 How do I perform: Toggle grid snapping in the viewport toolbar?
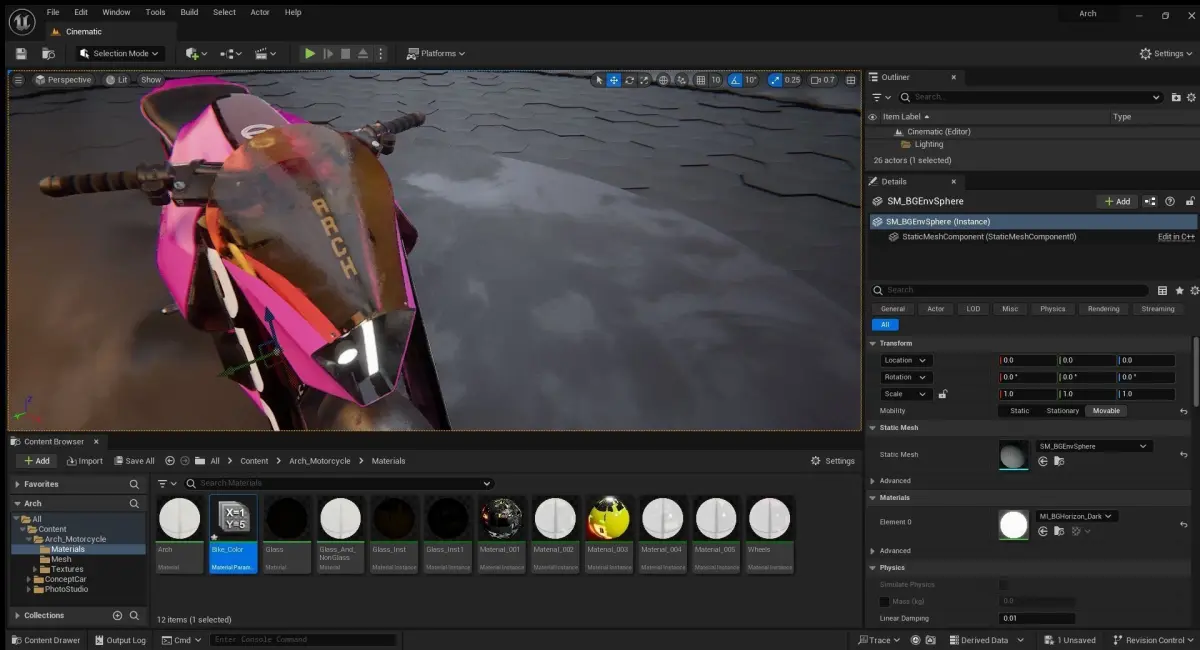[701, 80]
